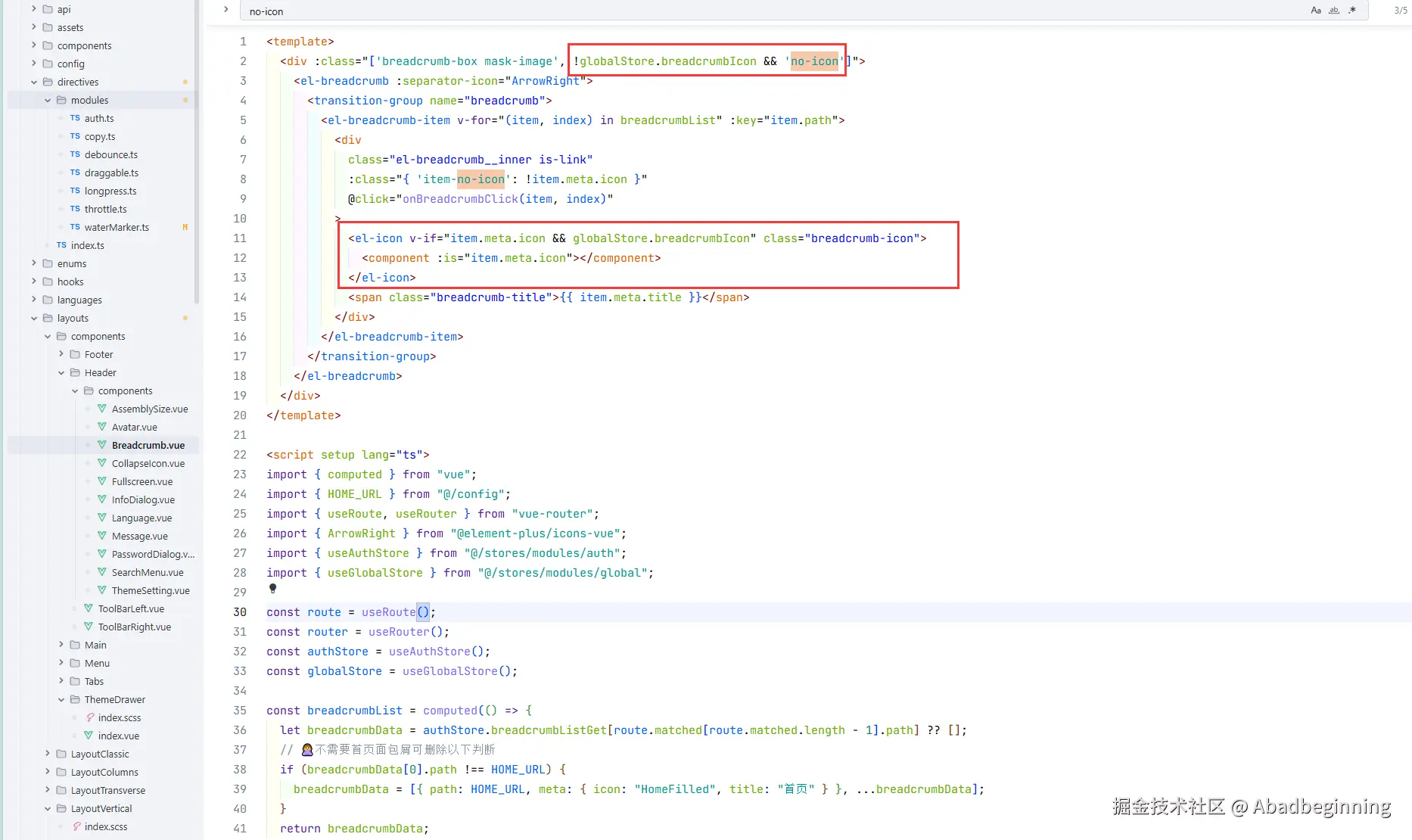Click the Vue icon of ThemeSetting.vue
The height and width of the screenshot is (840, 1412).
102,590
